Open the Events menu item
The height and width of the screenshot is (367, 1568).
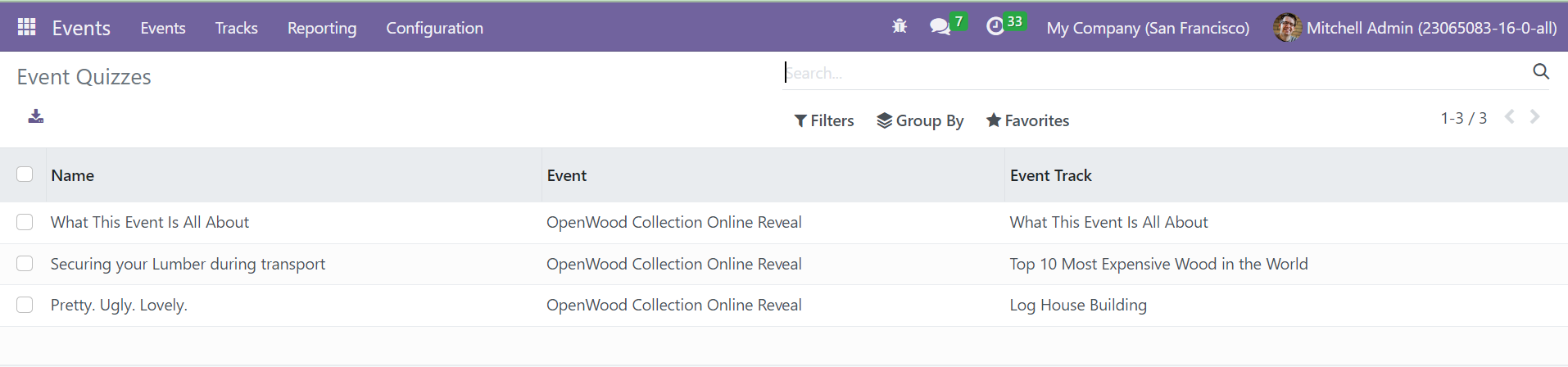point(163,28)
